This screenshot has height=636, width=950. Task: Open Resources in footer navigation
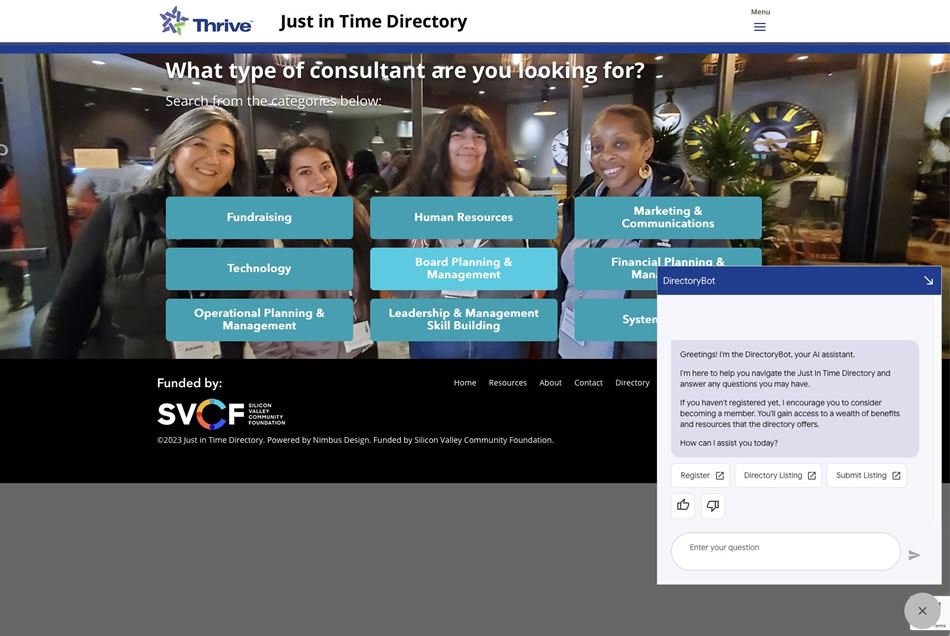coord(507,383)
